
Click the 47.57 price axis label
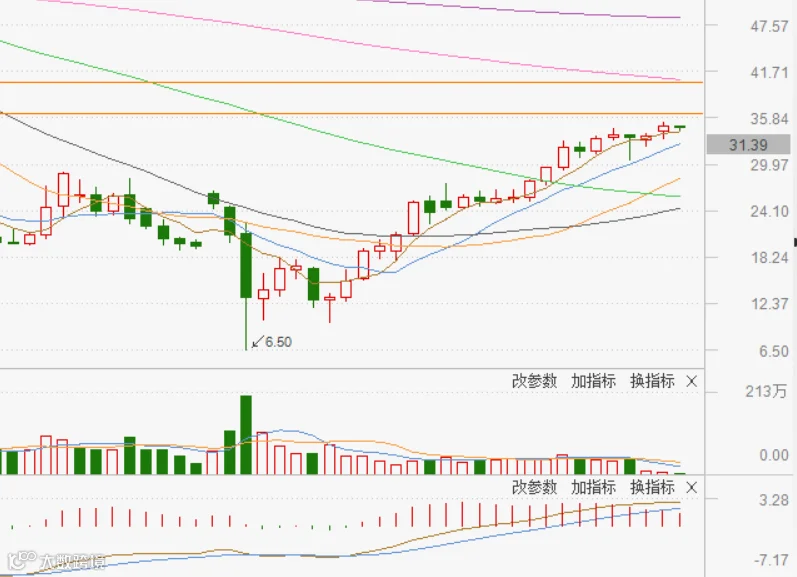[x=769, y=26]
